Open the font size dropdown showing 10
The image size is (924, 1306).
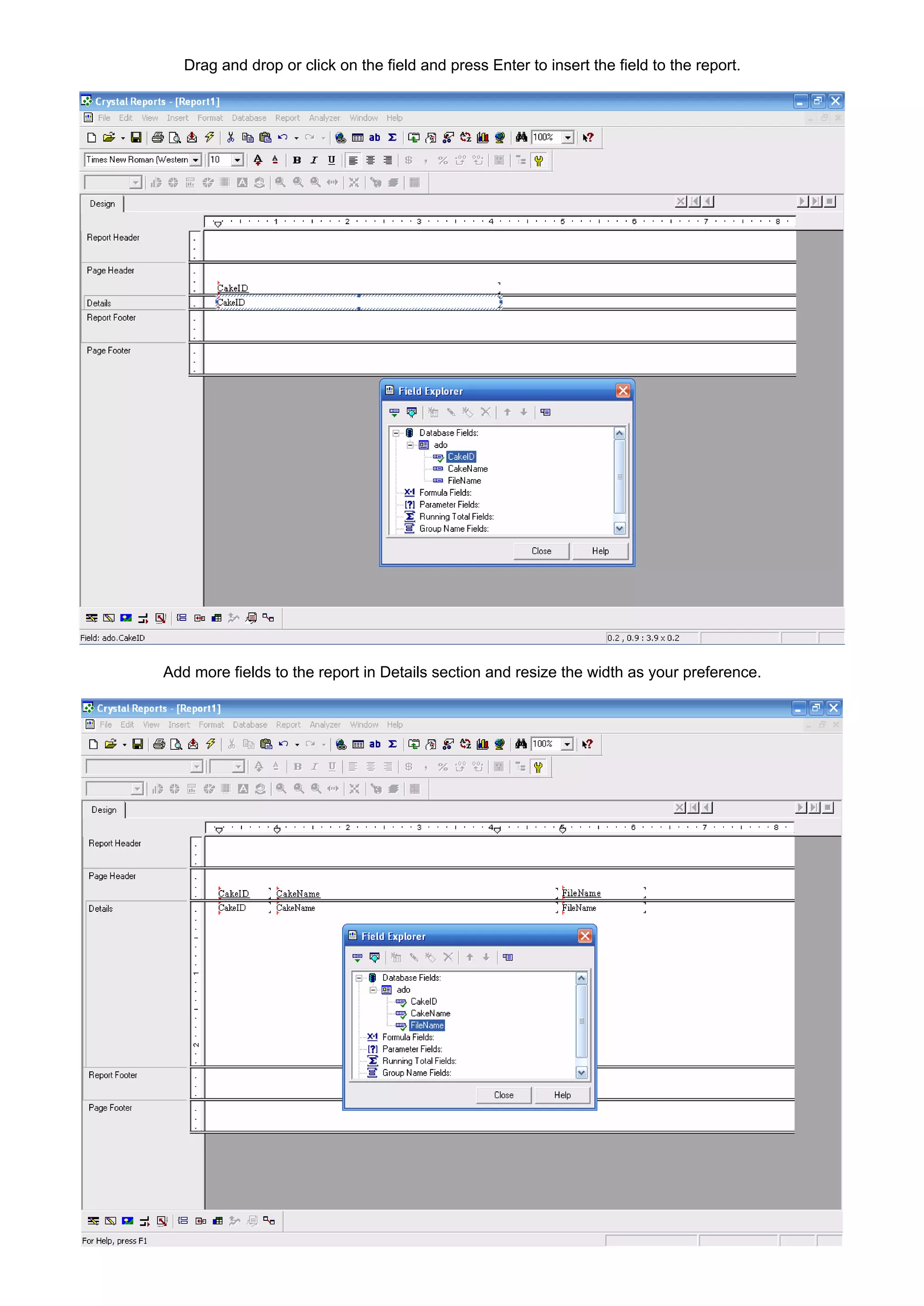238,161
